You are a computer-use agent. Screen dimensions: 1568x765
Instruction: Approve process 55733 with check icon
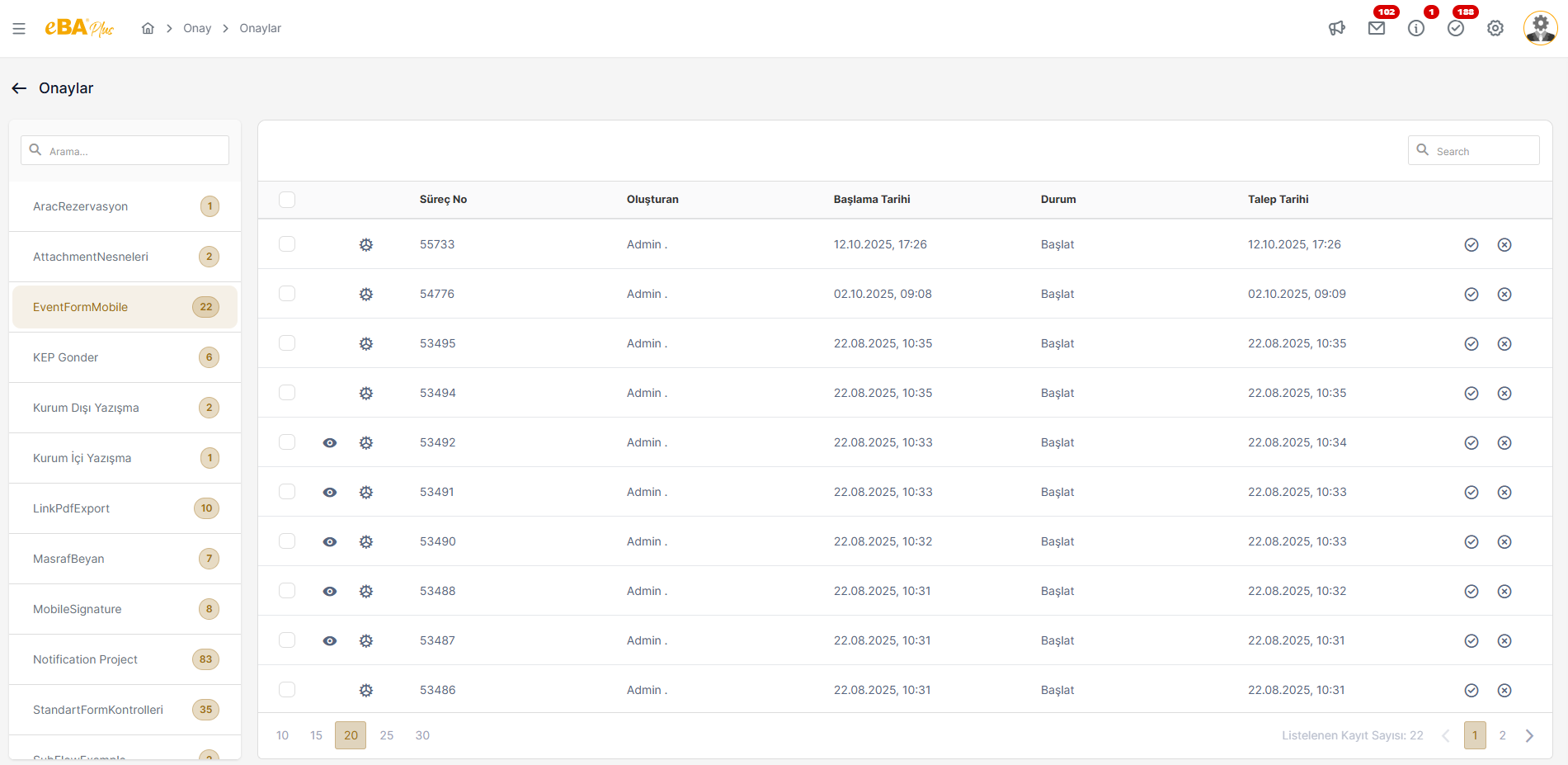[1471, 245]
